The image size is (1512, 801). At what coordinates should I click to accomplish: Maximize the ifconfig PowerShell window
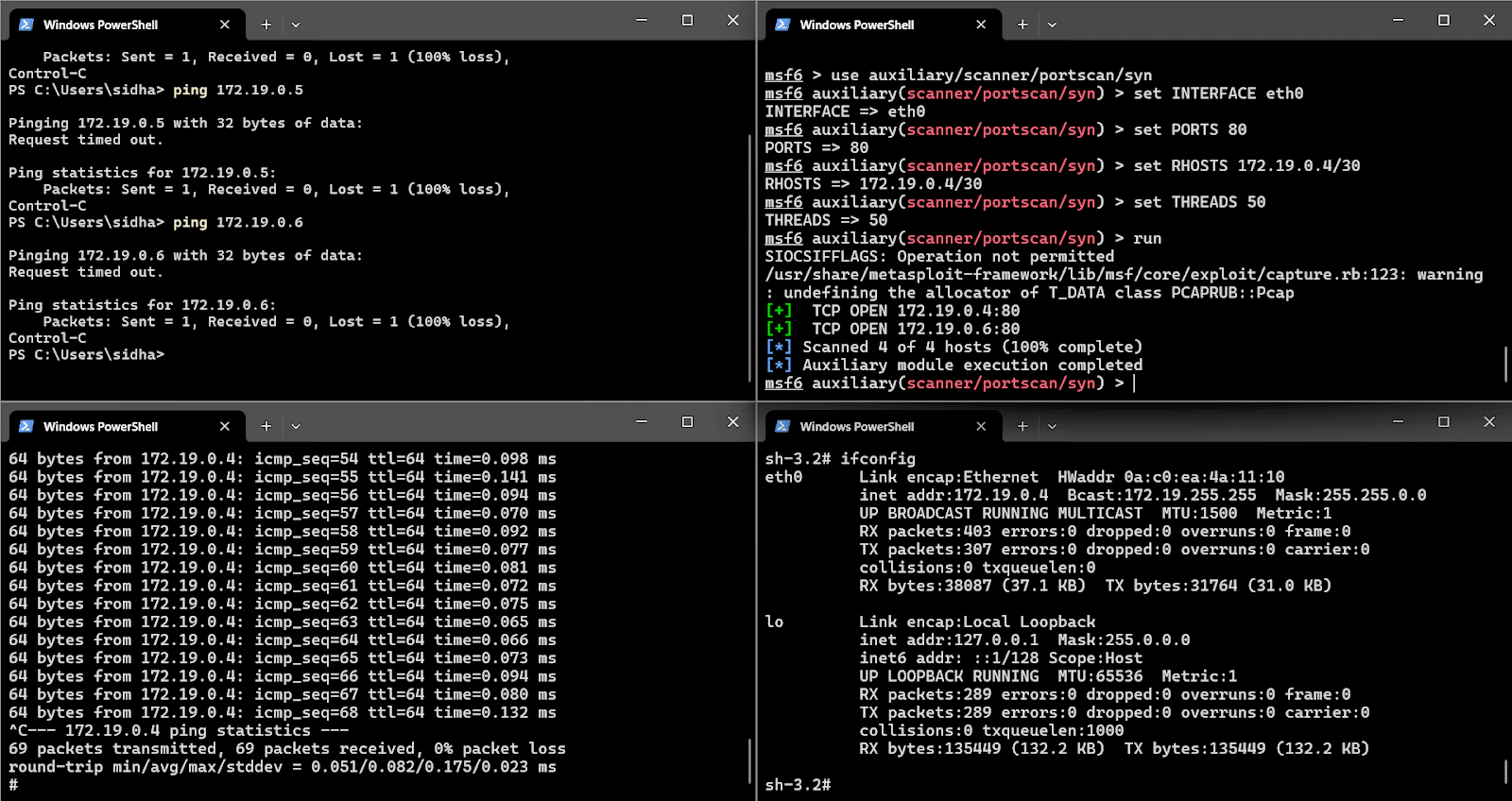point(1443,421)
